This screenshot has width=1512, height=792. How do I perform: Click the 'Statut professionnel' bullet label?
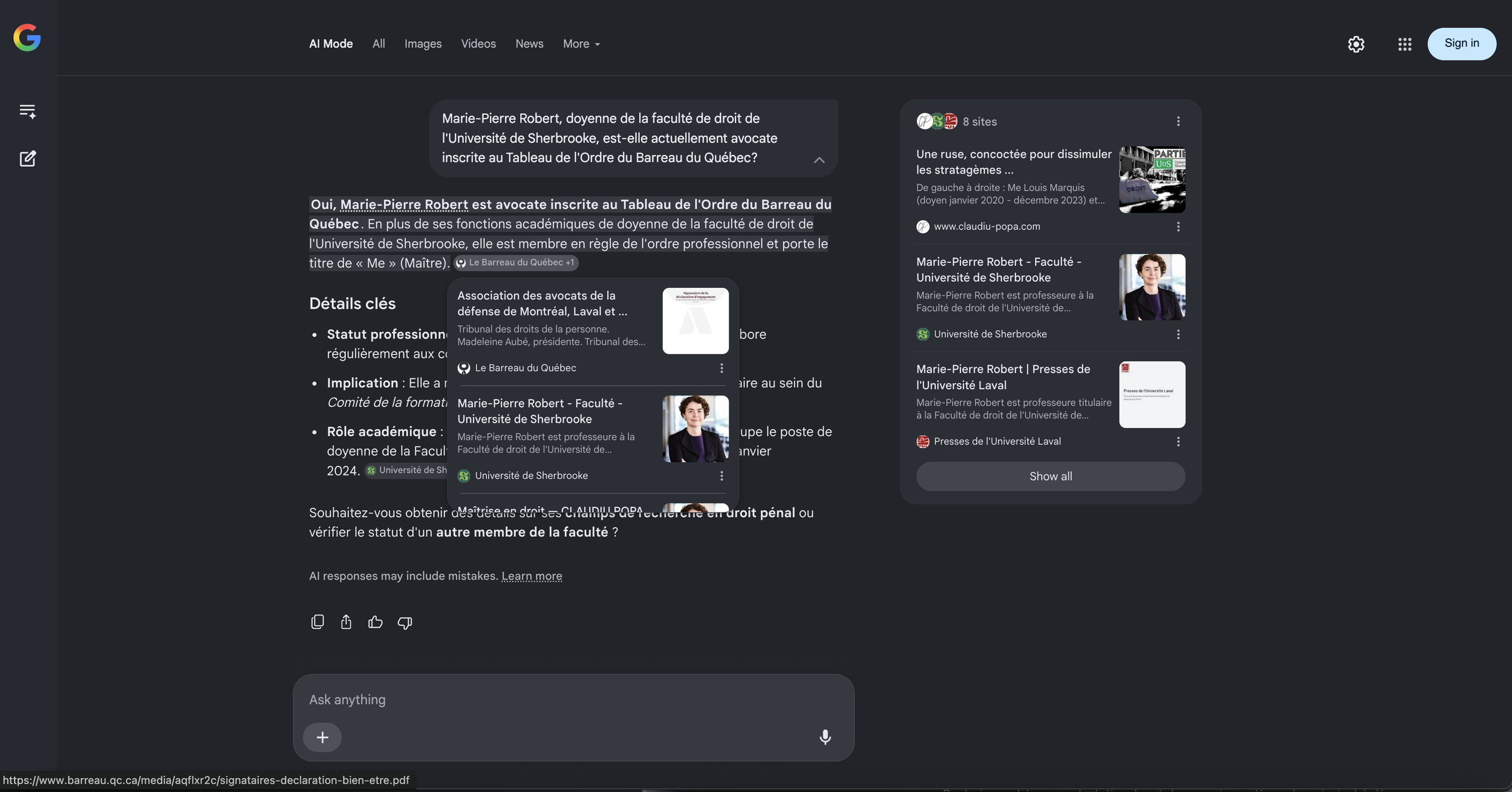387,334
